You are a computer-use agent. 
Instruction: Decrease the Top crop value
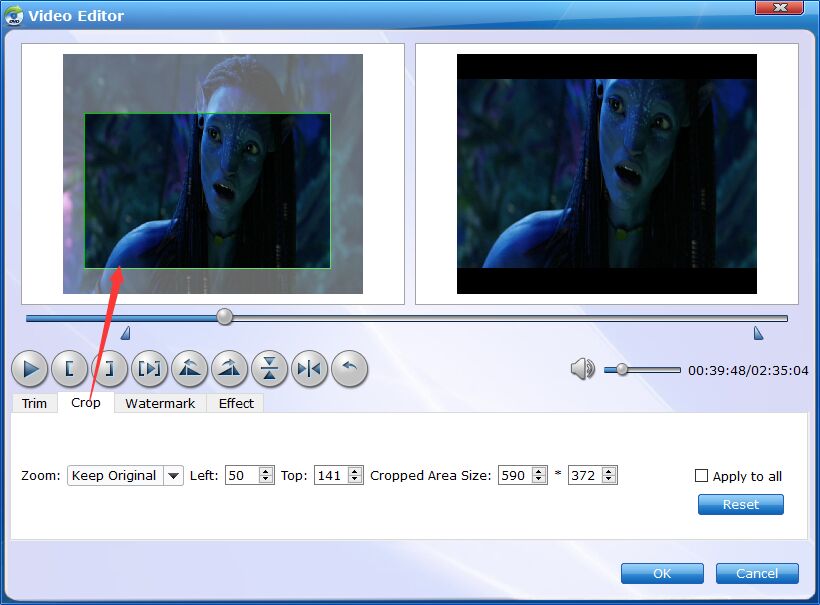[355, 480]
